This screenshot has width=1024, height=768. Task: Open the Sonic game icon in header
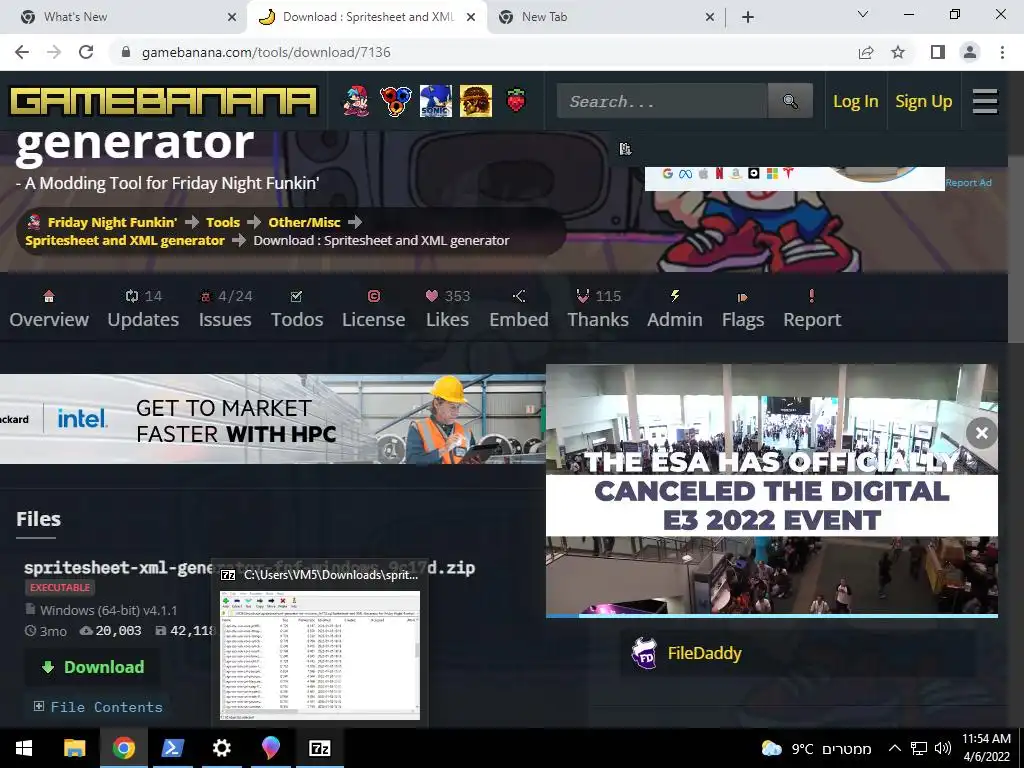click(436, 101)
